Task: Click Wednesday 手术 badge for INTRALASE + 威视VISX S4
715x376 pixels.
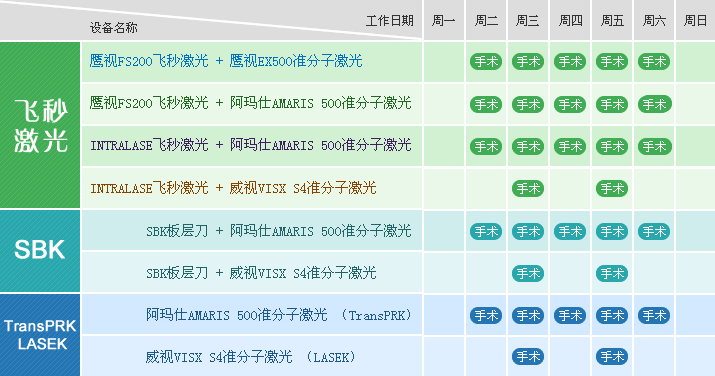Action: (528, 188)
